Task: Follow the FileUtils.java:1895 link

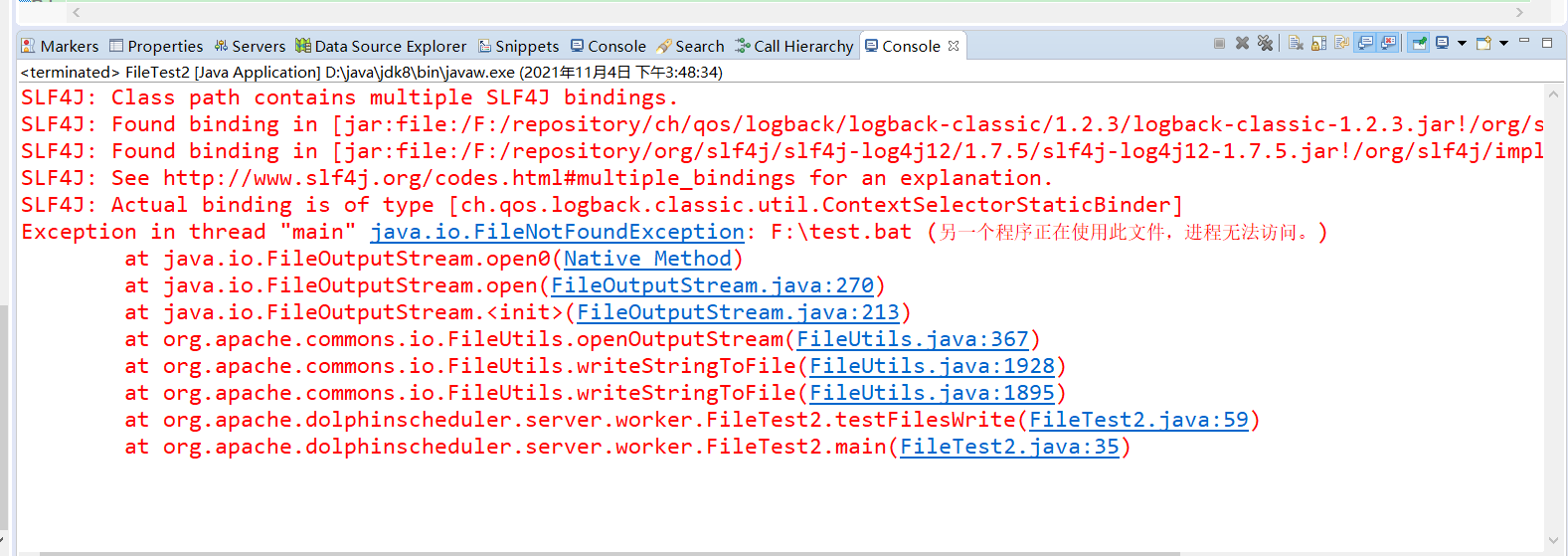Action: 933,393
